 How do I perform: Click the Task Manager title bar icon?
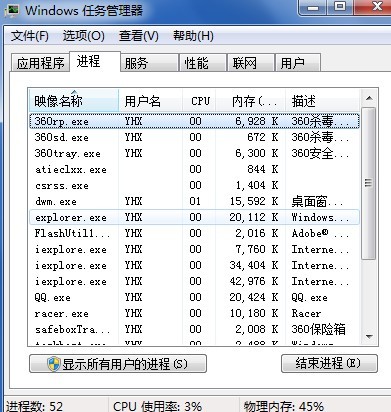tap(13, 10)
